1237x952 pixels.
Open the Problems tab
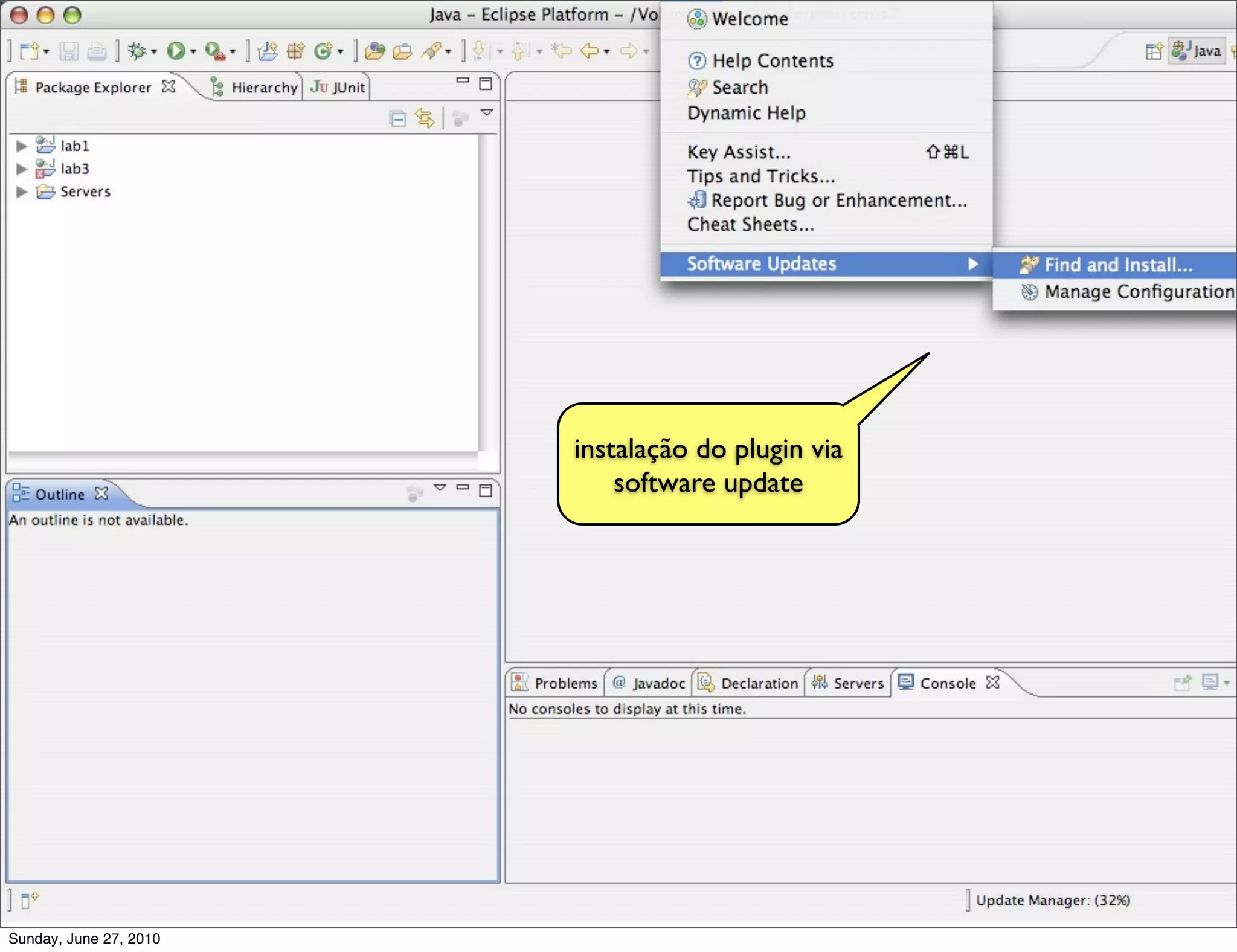[565, 683]
